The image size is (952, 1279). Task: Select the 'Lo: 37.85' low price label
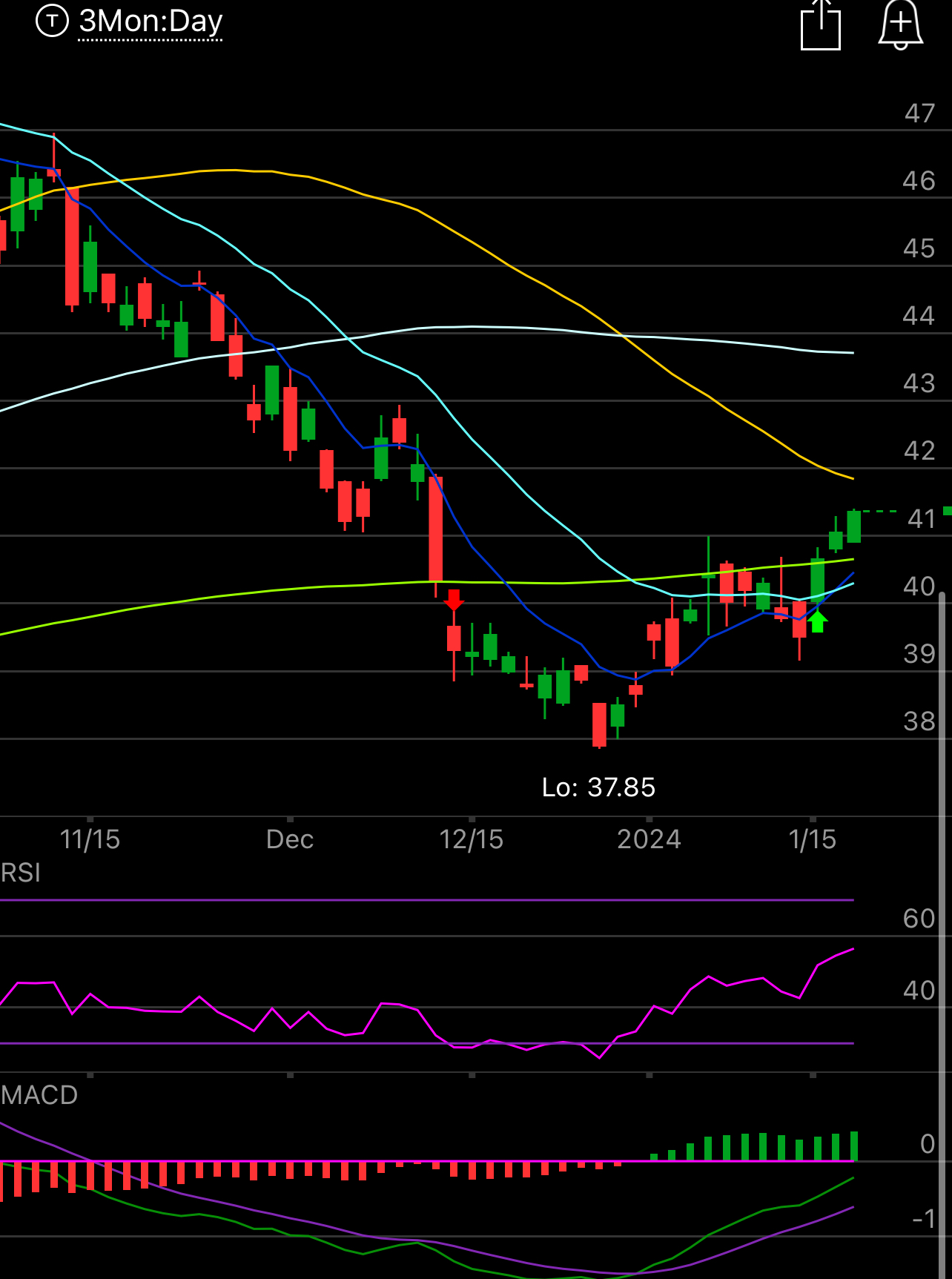[x=598, y=787]
